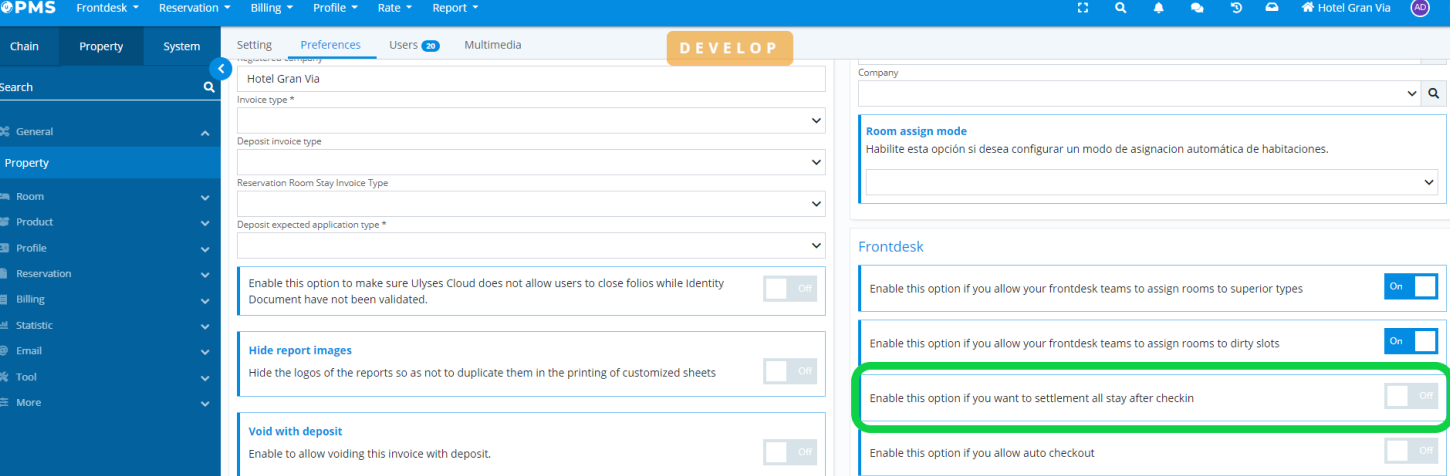Open the Reservation menu in top bar

click(196, 8)
